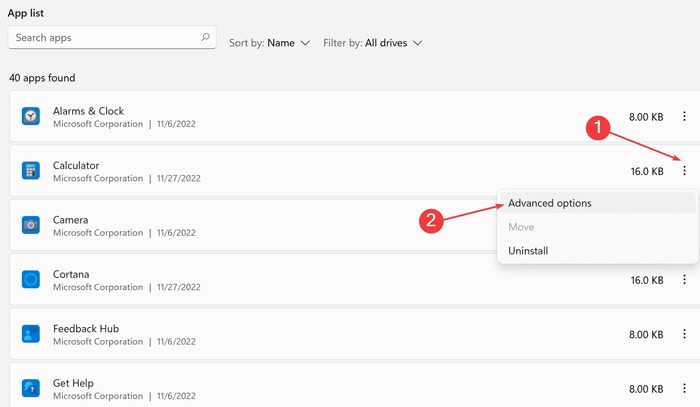This screenshot has width=700, height=407.
Task: Open three-dot menu for Alarms & Clock
Action: [x=684, y=117]
